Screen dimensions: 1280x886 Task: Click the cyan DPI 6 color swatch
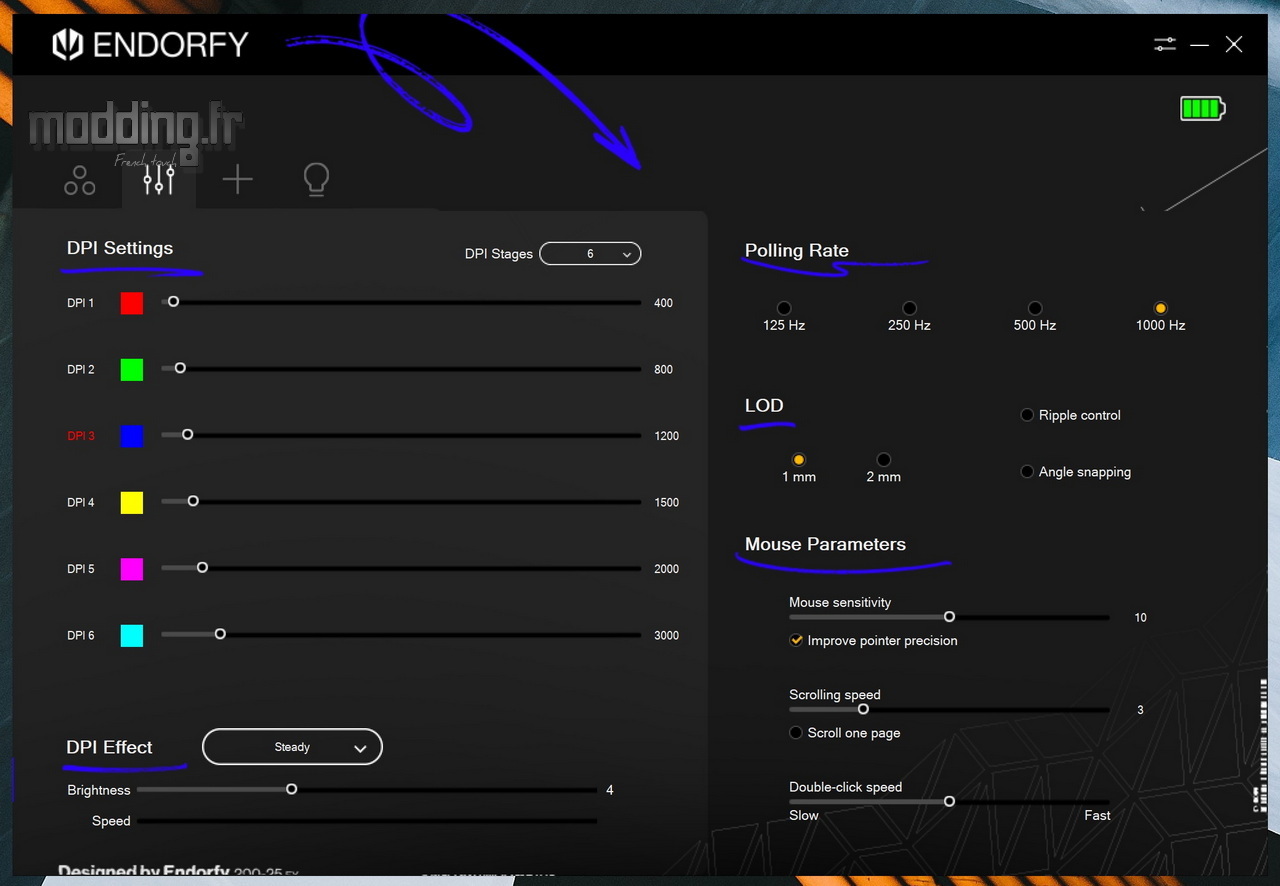point(132,635)
